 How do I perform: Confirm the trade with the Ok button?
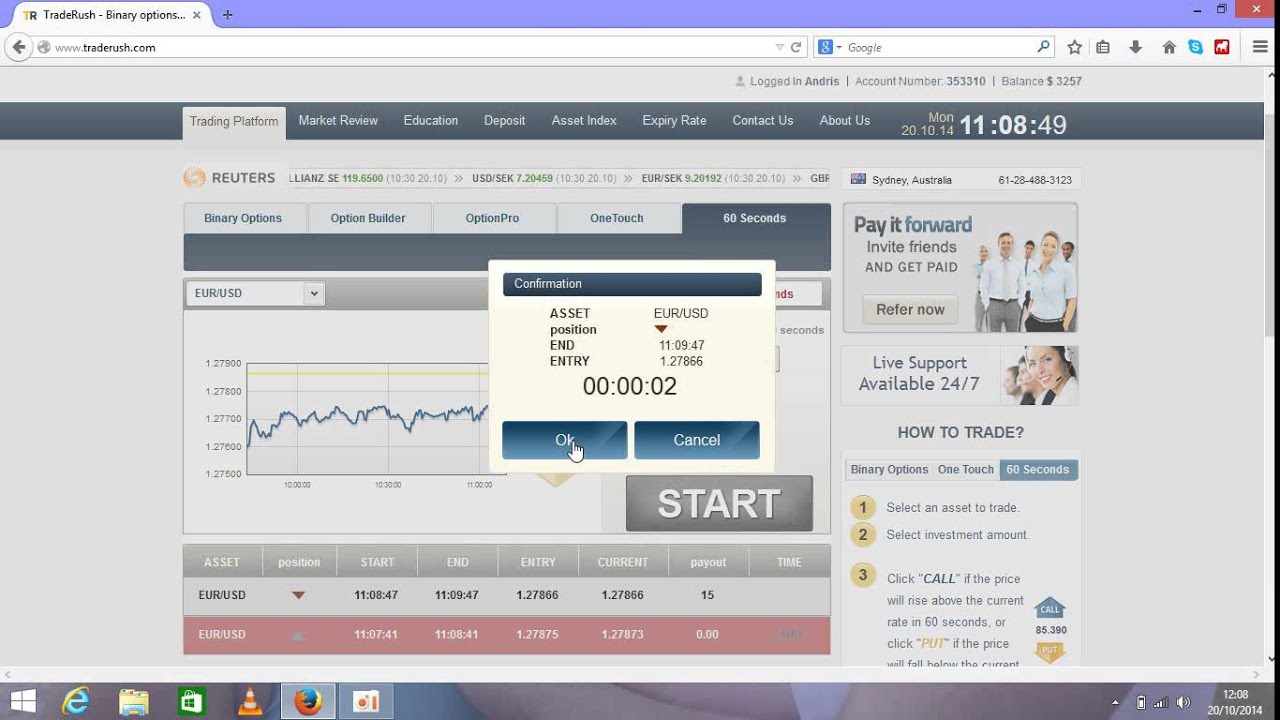point(565,440)
